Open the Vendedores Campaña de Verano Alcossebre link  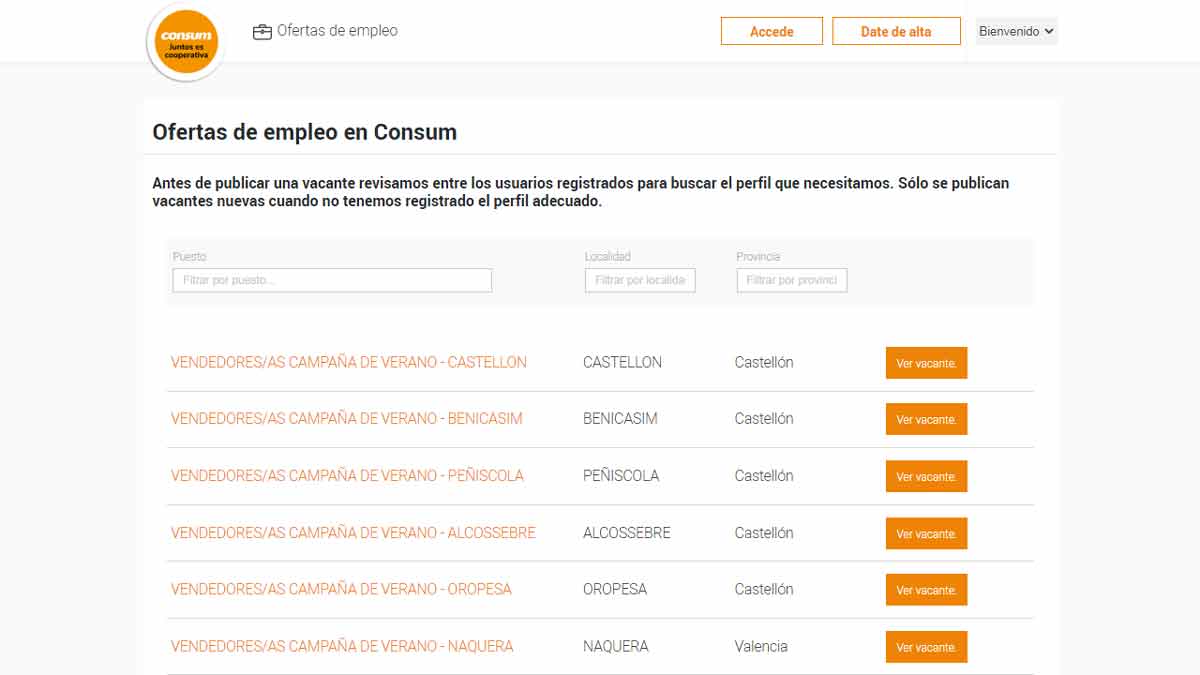coord(353,533)
